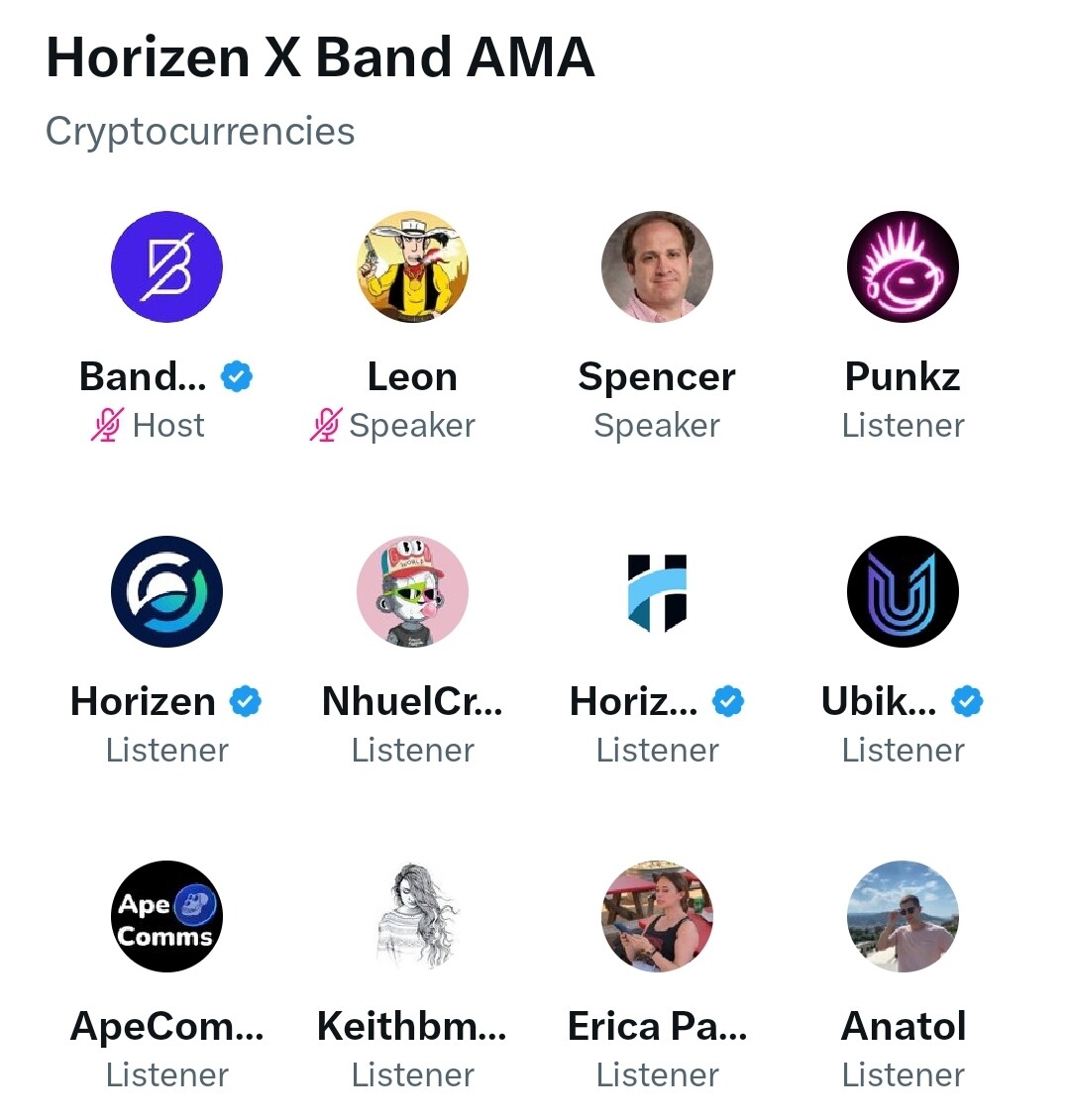
Task: Click the verified badge next to Band
Action: coord(238,376)
